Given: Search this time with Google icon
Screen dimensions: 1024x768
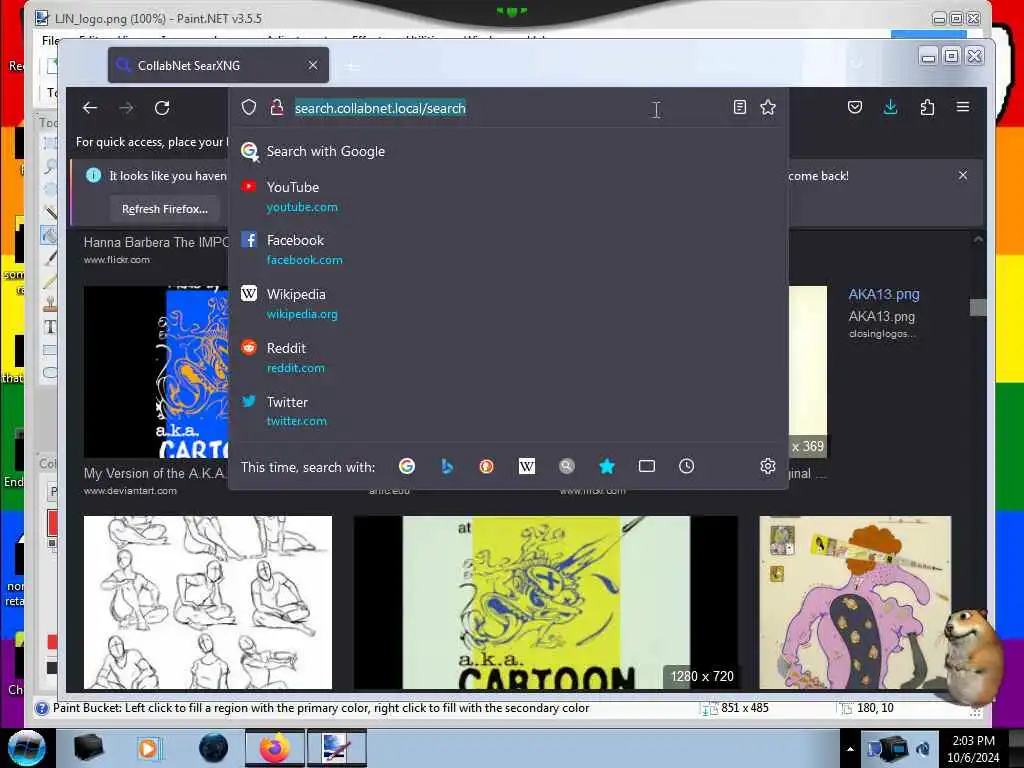Looking at the screenshot, I should pyautogui.click(x=407, y=466).
